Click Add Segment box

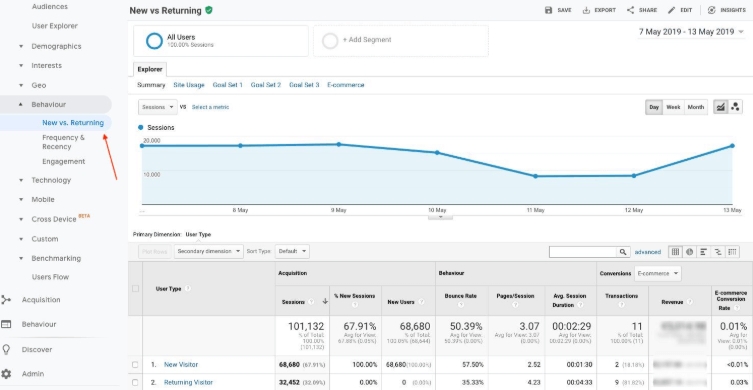click(x=401, y=41)
